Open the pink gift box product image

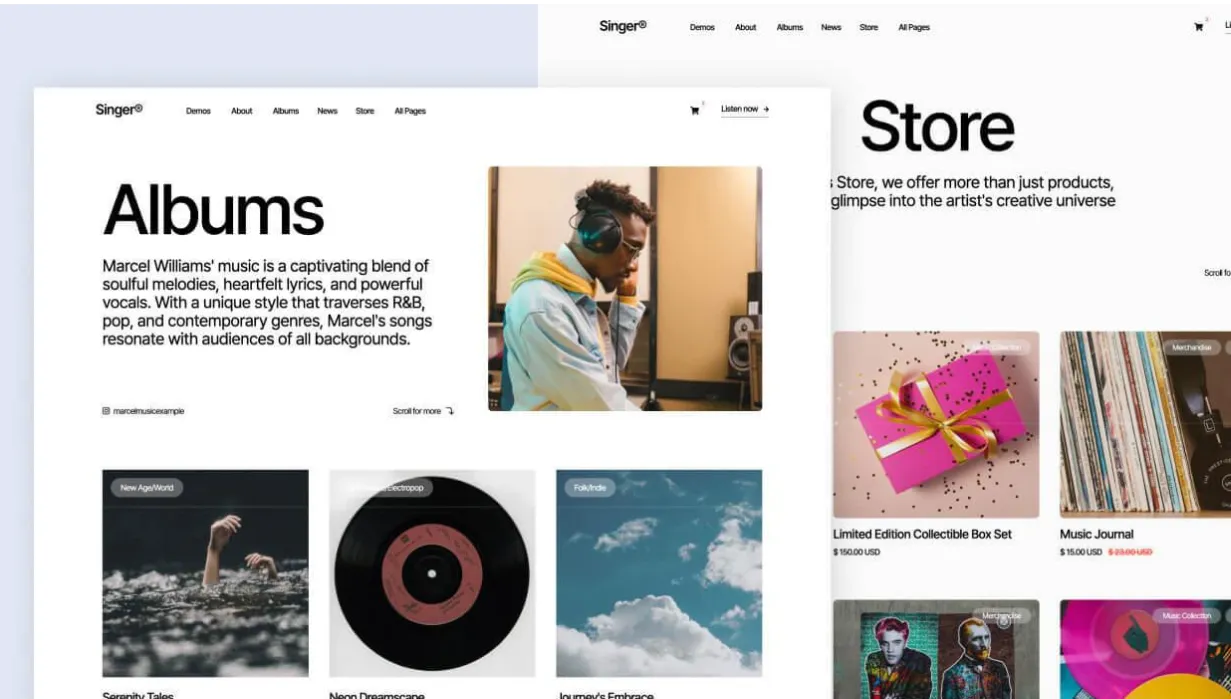tap(936, 425)
